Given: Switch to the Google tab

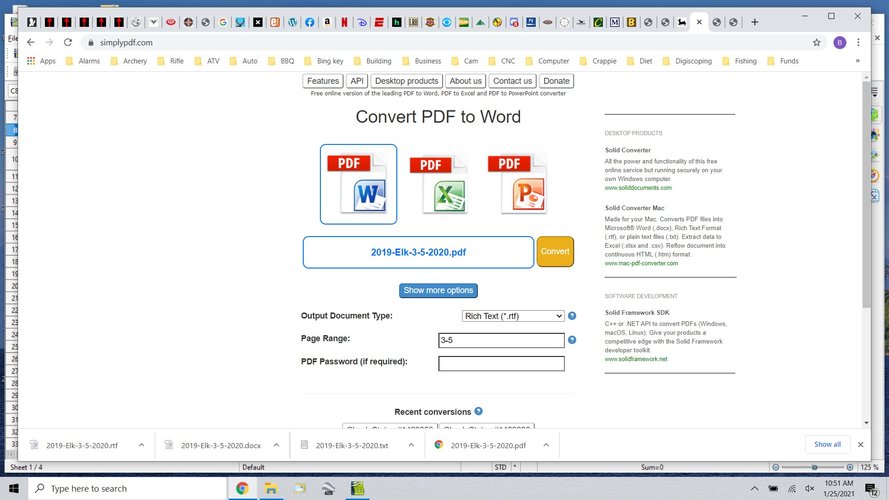Looking at the screenshot, I should point(223,22).
